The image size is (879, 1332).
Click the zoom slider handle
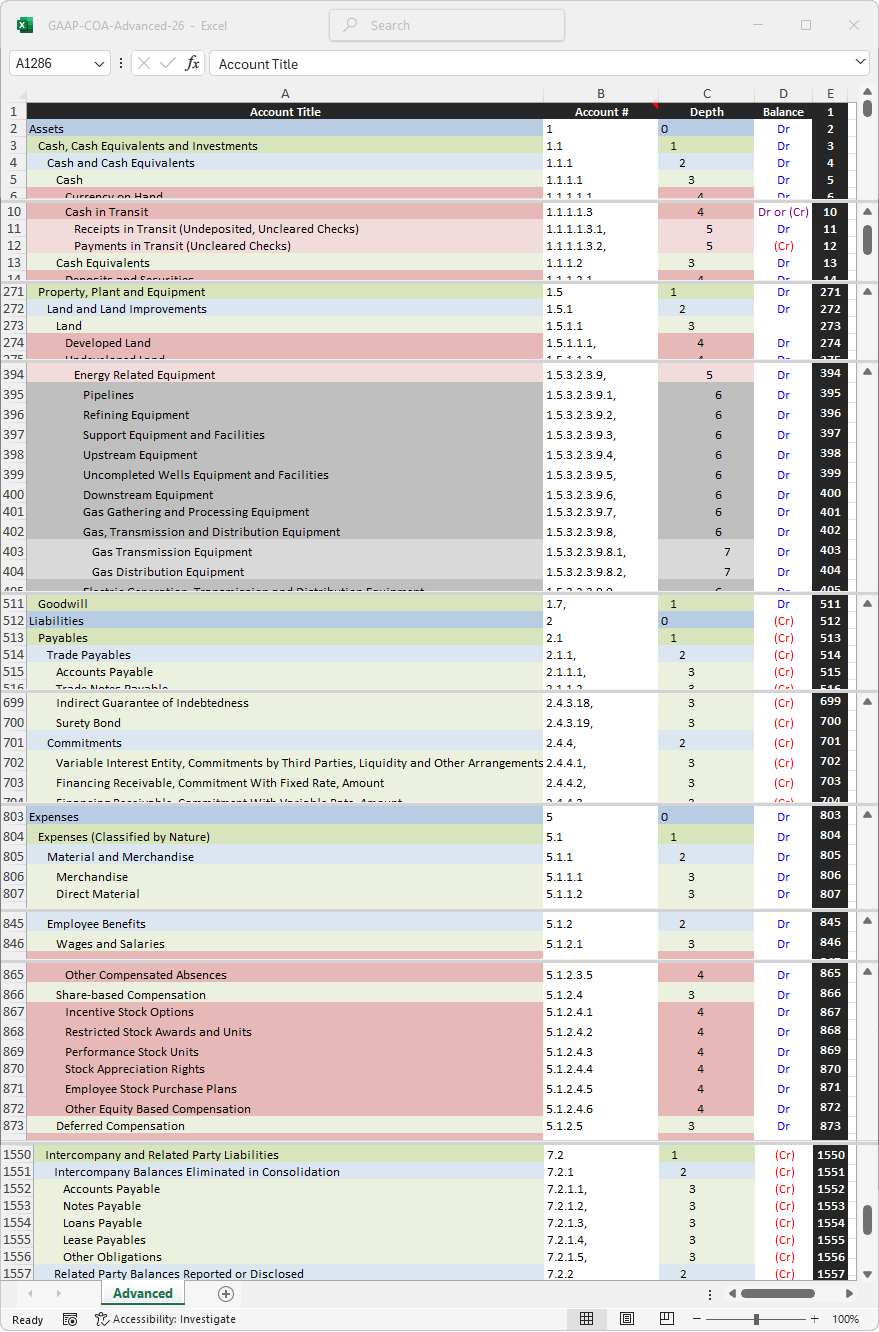click(756, 1319)
